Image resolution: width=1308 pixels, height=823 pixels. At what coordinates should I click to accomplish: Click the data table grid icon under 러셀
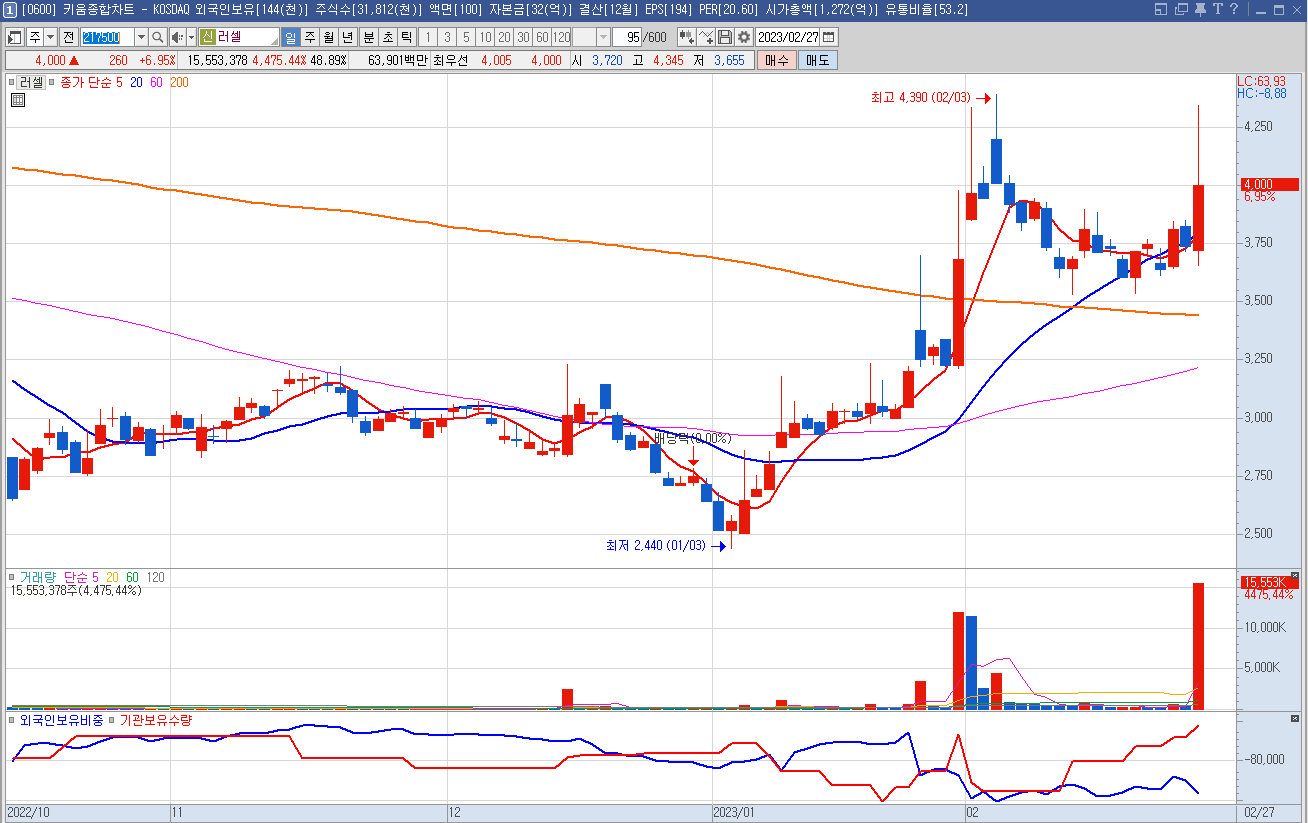(x=18, y=99)
